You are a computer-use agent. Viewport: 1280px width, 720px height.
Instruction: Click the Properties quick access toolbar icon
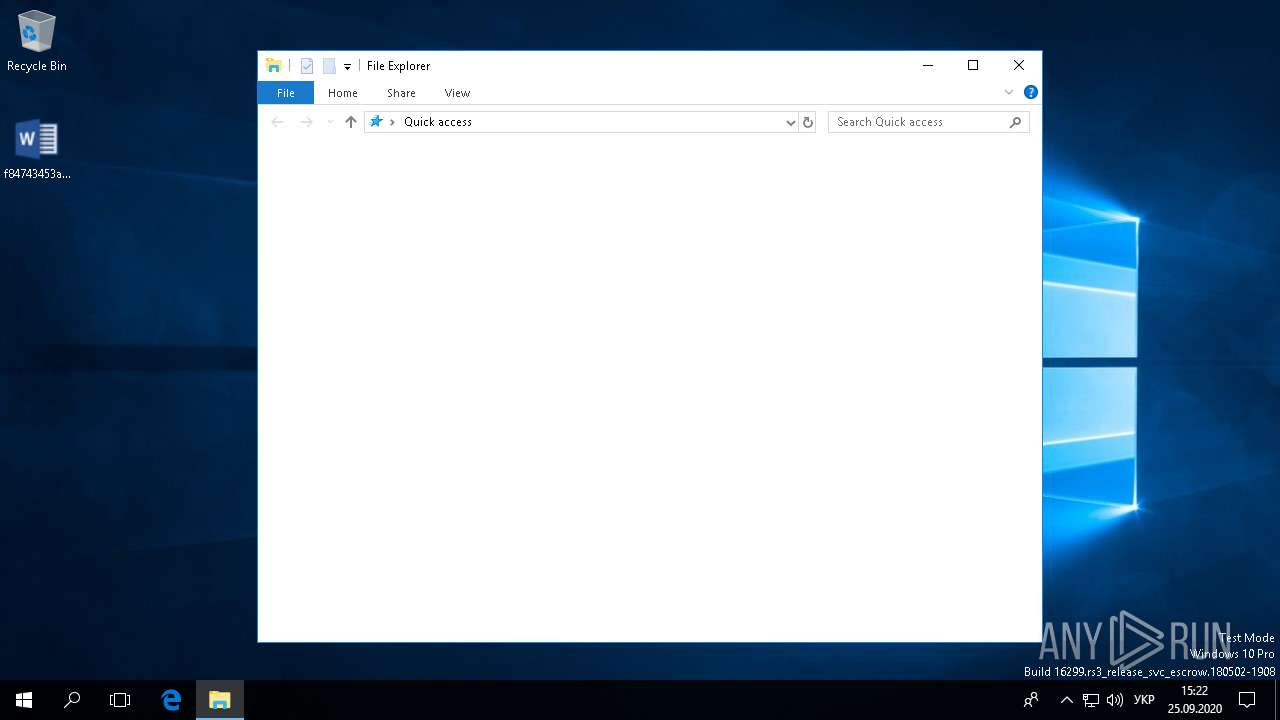pos(307,66)
